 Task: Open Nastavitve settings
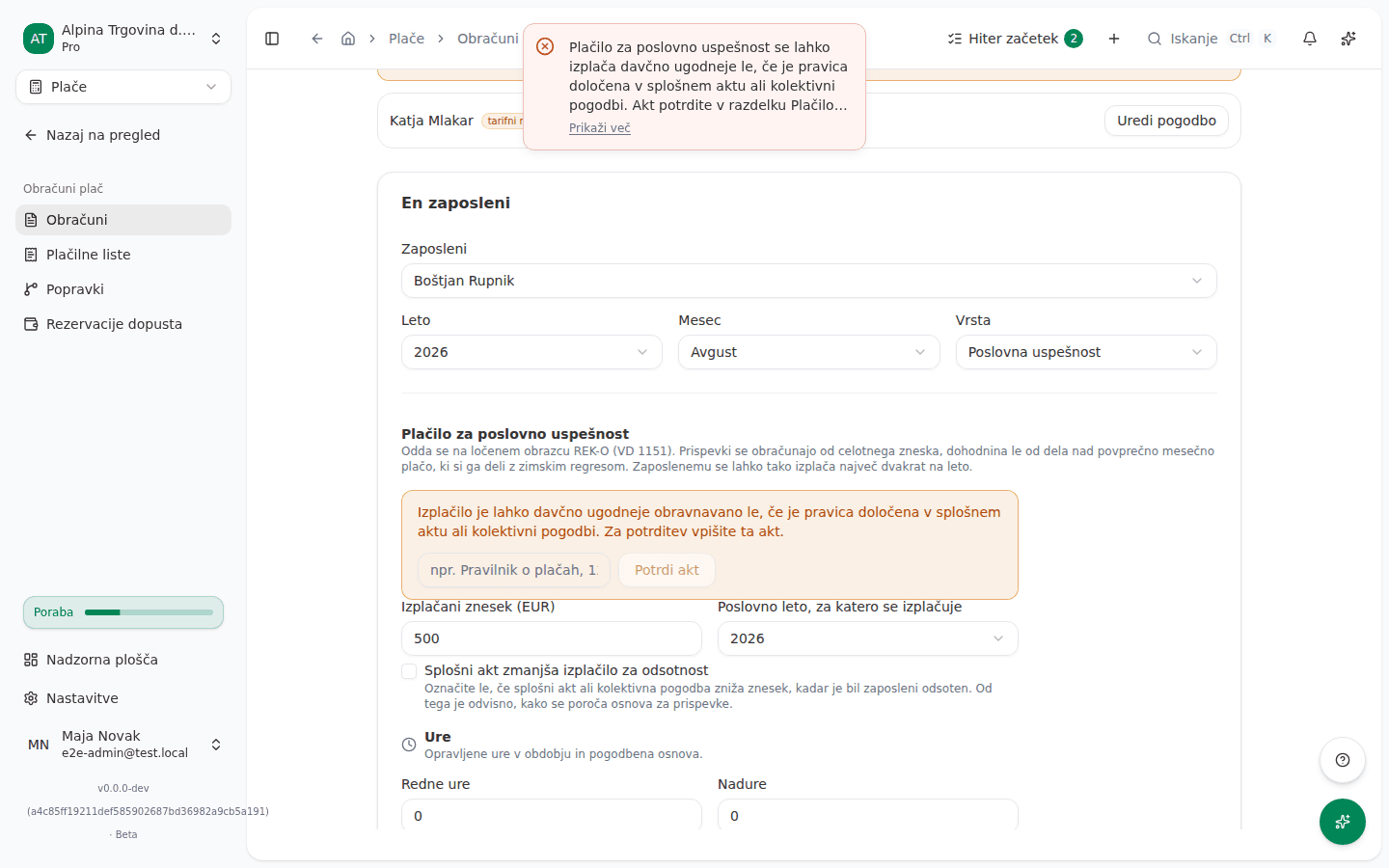pyautogui.click(x=123, y=698)
